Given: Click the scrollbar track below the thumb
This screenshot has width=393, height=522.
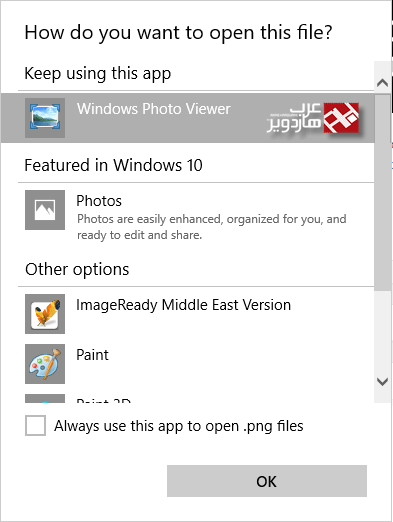Looking at the screenshot, I should [382, 330].
